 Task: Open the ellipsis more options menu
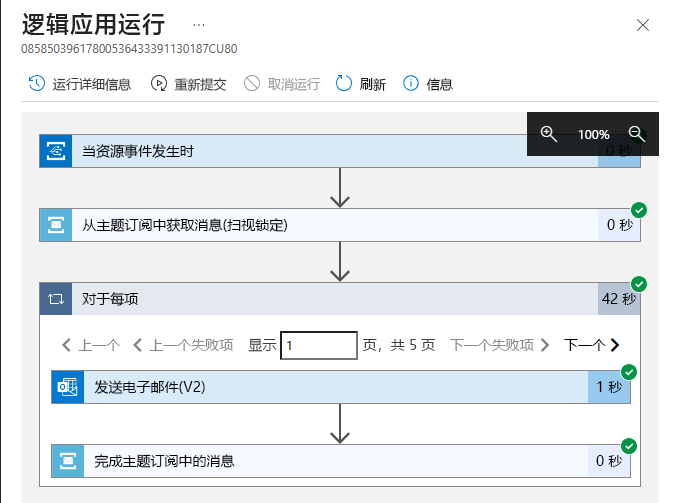pyautogui.click(x=199, y=25)
